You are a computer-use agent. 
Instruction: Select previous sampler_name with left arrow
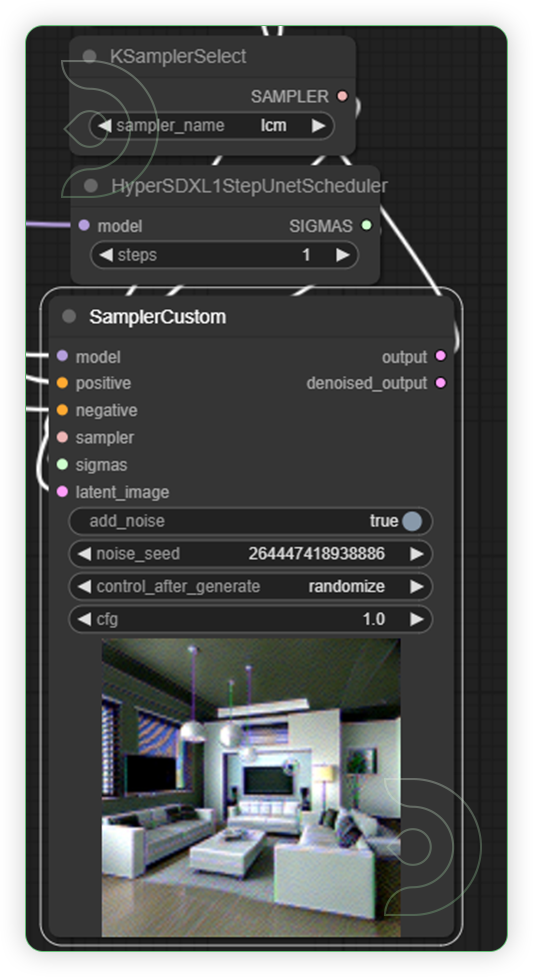105,126
